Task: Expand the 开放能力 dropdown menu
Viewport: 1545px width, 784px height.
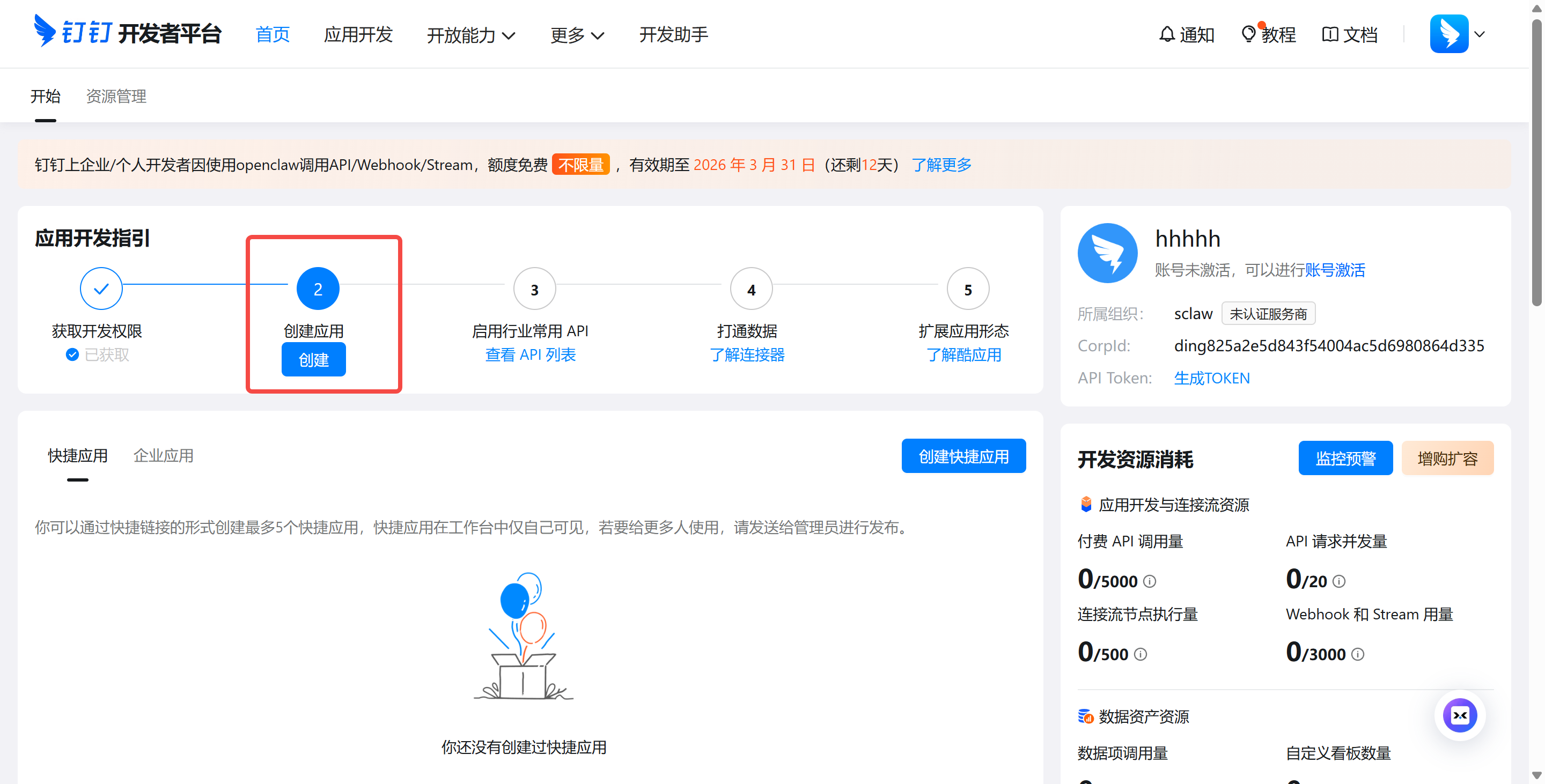Action: click(471, 35)
